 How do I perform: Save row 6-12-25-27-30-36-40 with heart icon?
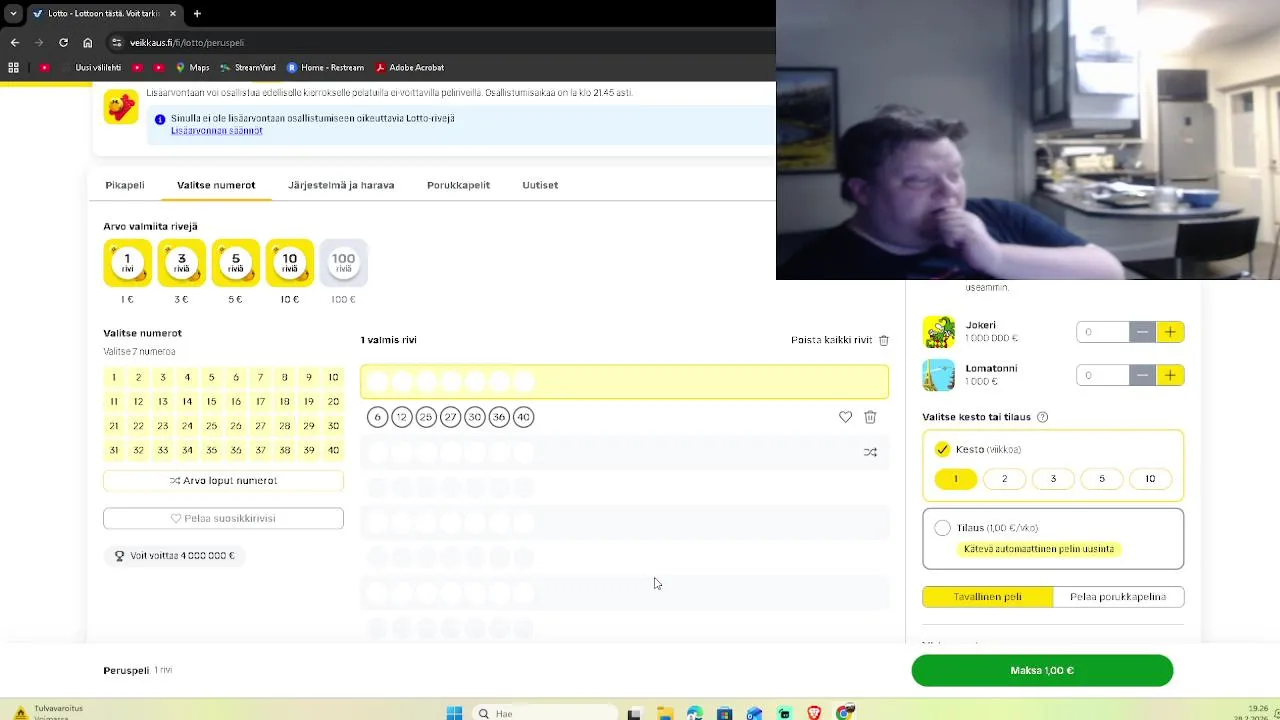point(845,417)
